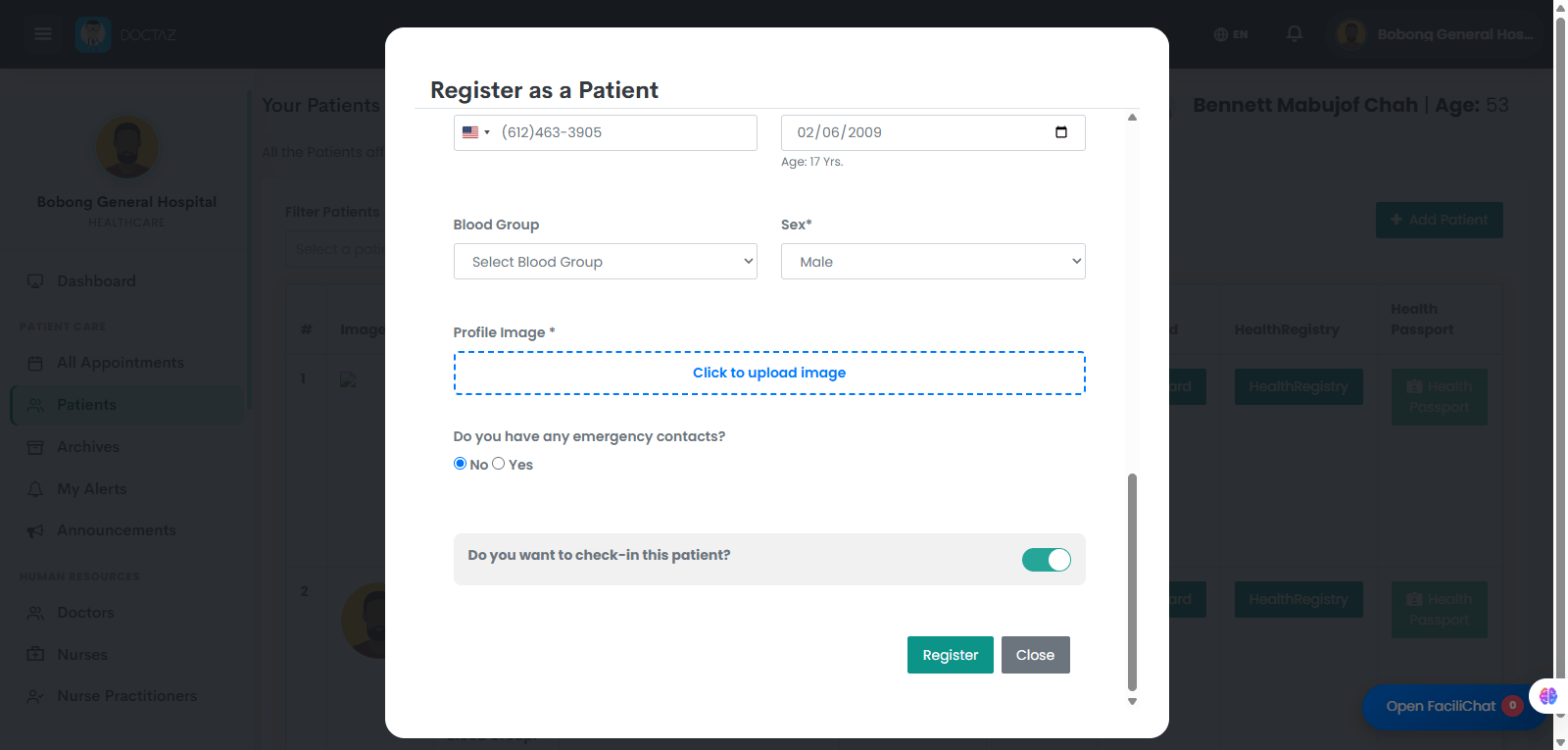The height and width of the screenshot is (750, 1568).
Task: Click the Dashboard monitor icon
Action: point(35,281)
